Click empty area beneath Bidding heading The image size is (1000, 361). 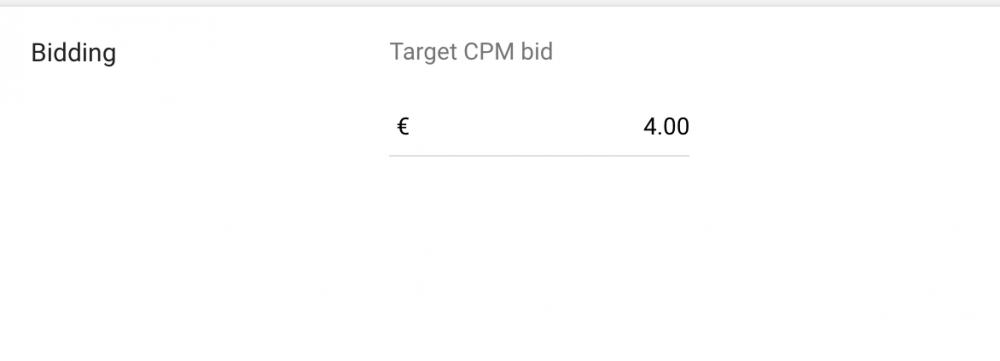[x=73, y=191]
